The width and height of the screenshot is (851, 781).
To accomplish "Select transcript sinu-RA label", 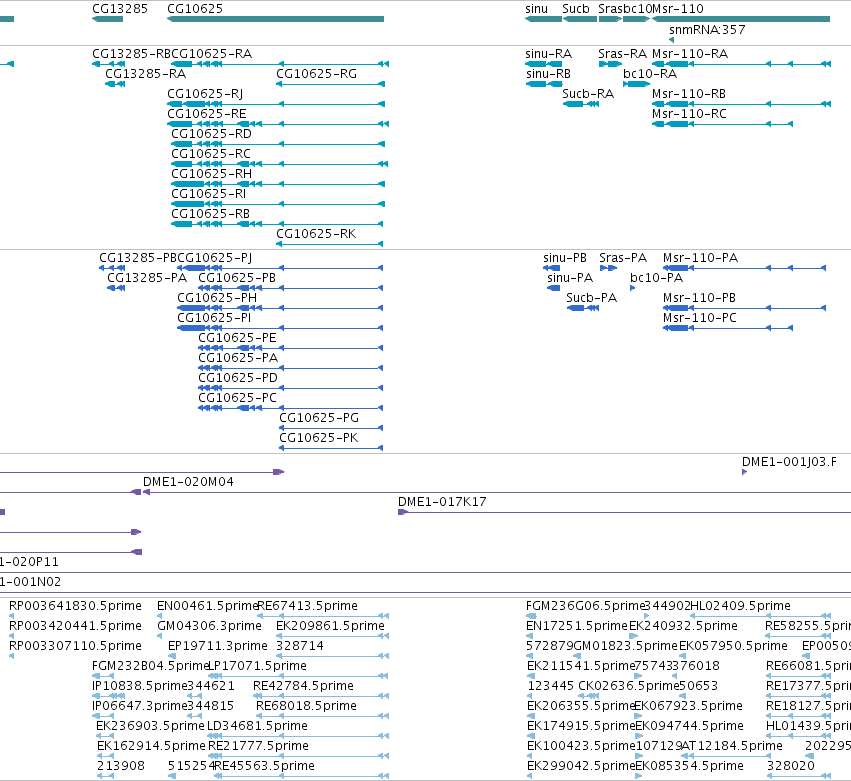I will (x=548, y=54).
